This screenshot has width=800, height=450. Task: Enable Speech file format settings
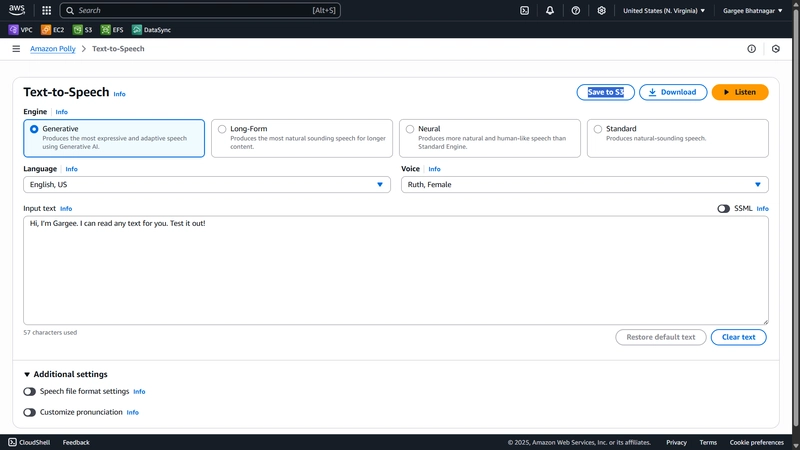(30, 391)
